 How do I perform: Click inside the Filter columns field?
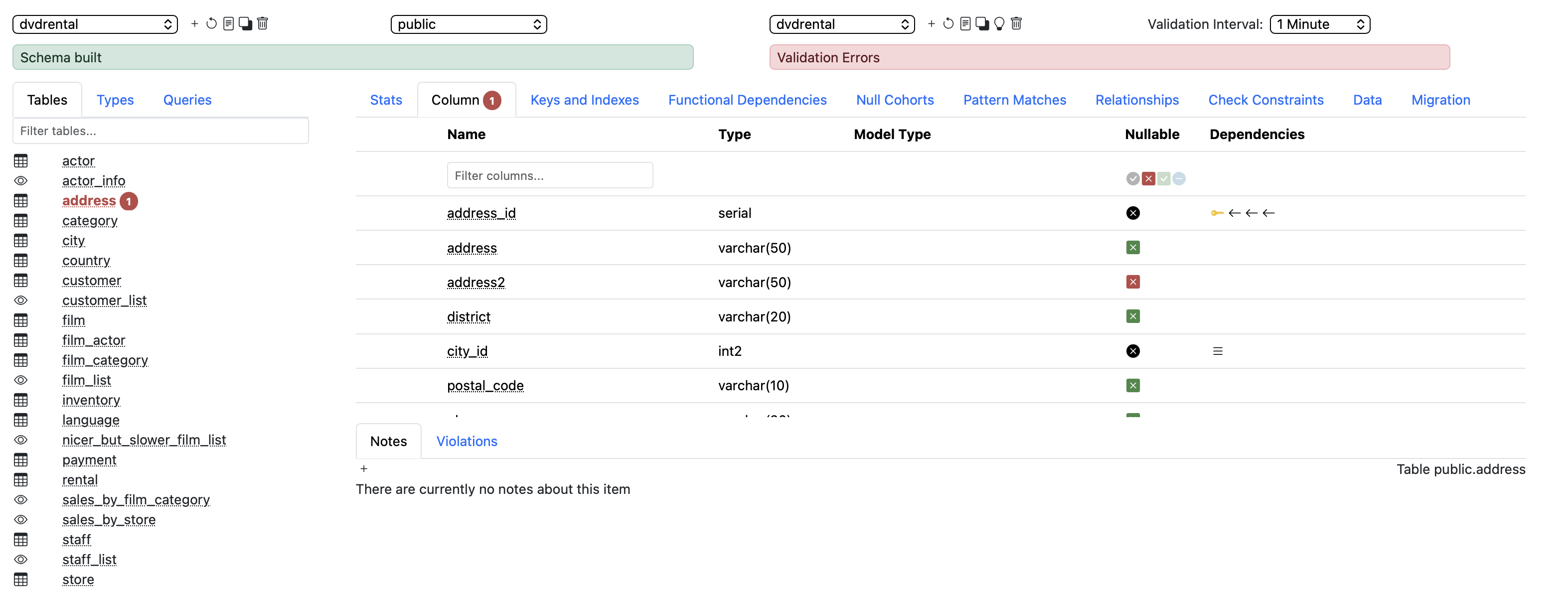point(549,175)
